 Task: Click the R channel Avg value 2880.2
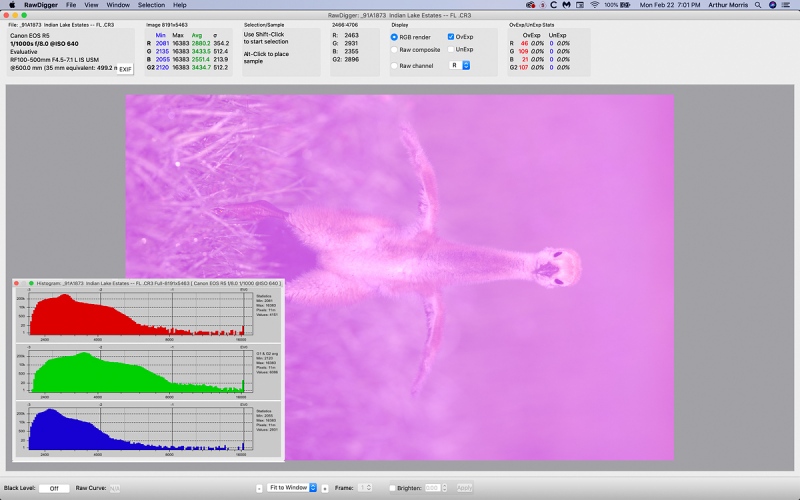tap(201, 43)
